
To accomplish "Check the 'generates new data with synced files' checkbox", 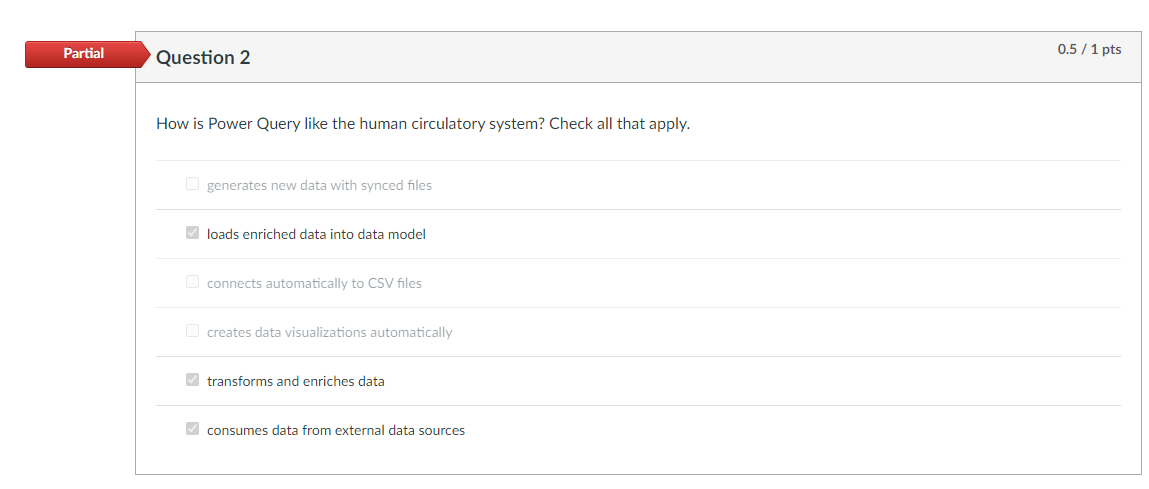I will click(x=192, y=184).
